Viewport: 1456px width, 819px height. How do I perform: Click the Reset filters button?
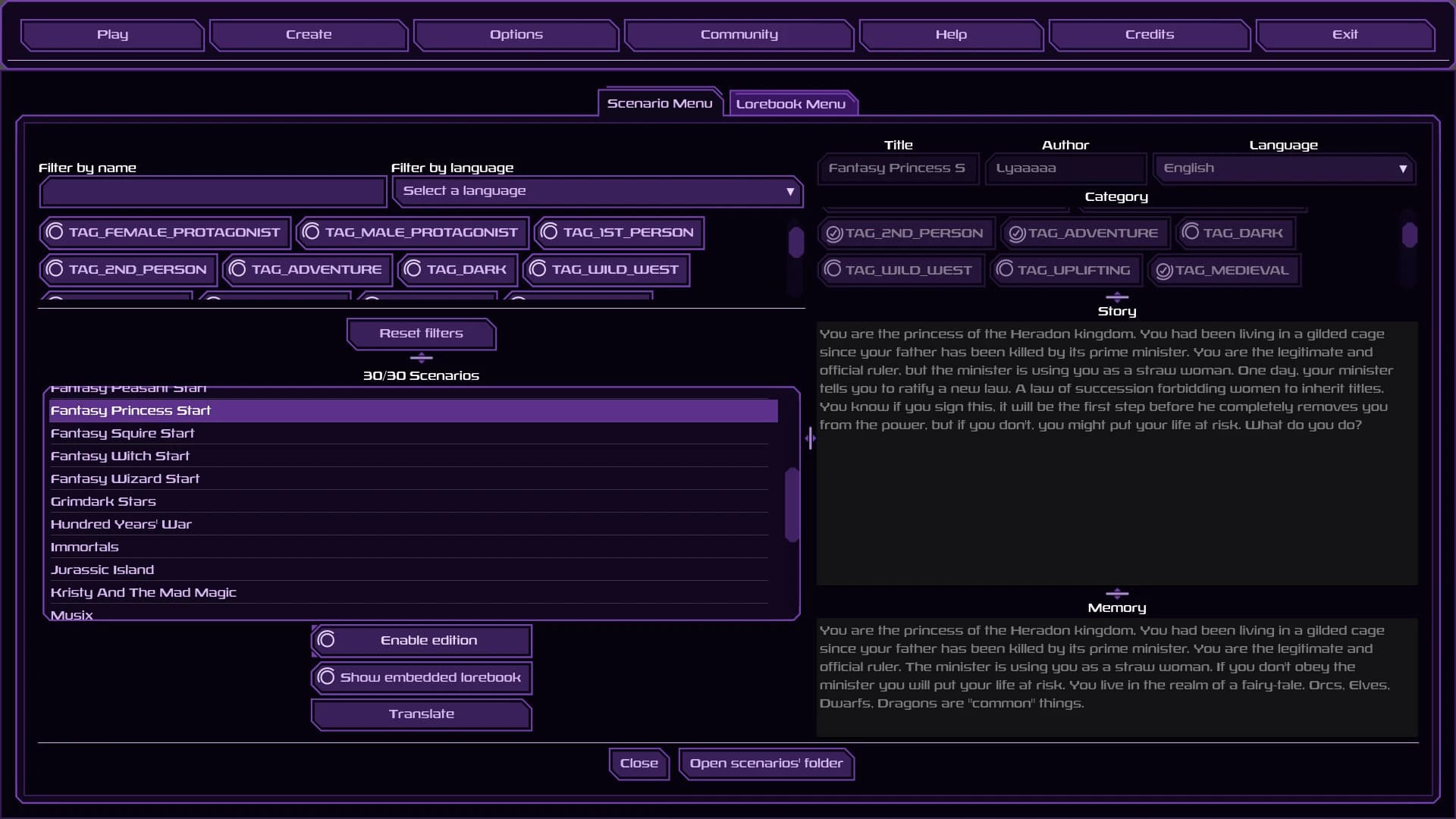421,334
